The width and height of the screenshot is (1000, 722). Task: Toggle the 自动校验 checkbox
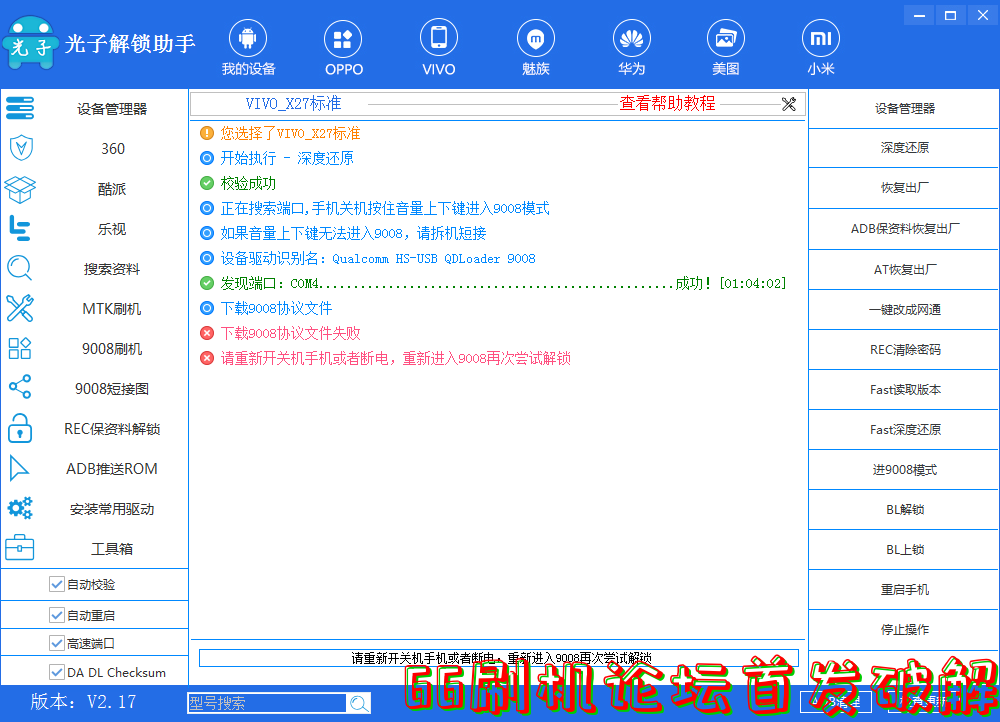click(x=57, y=584)
